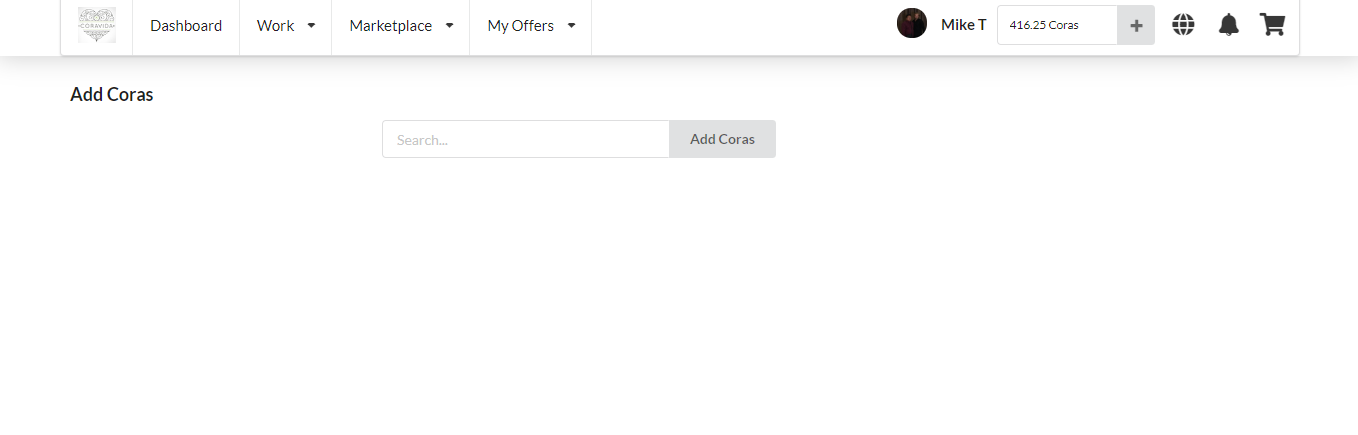1358x435 pixels.
Task: Select the My Offers menu label
Action: coord(520,26)
